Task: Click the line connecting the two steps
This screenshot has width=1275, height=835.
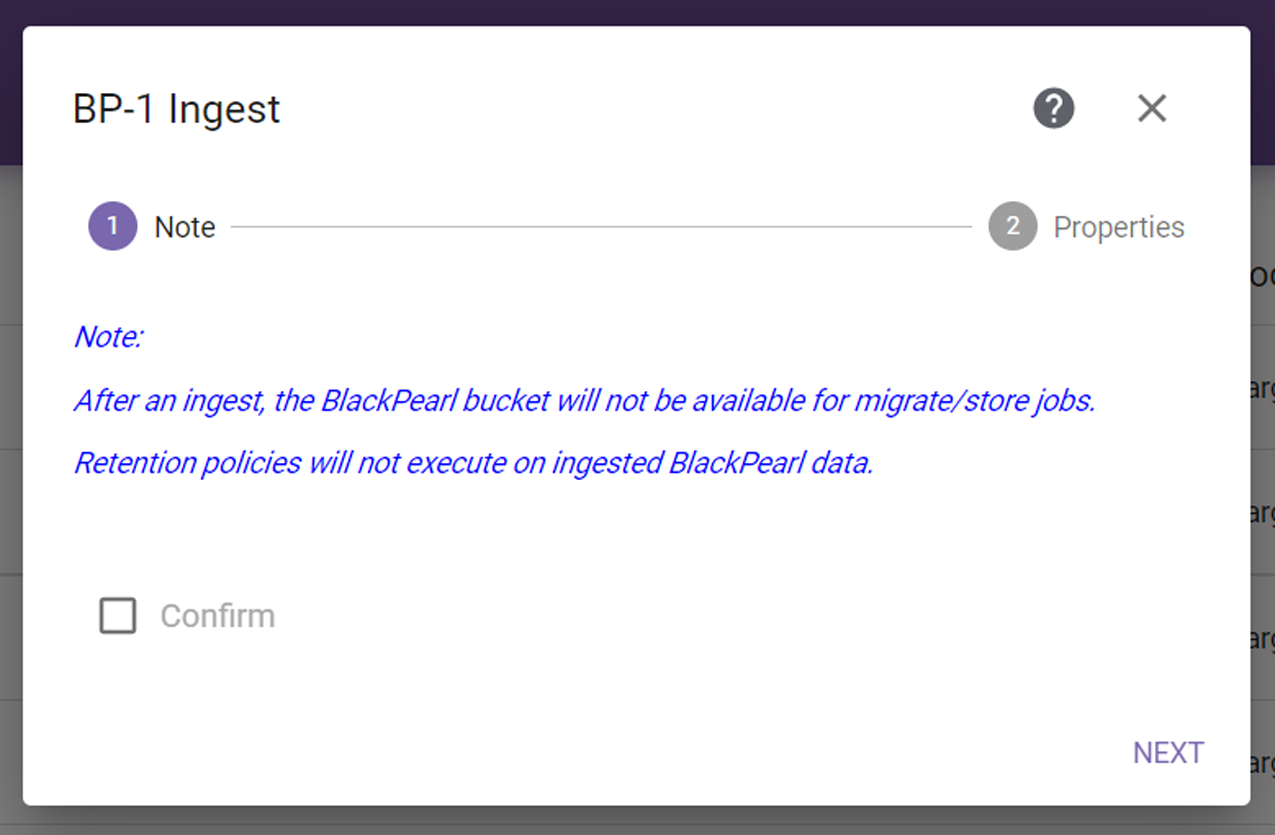Action: point(601,227)
